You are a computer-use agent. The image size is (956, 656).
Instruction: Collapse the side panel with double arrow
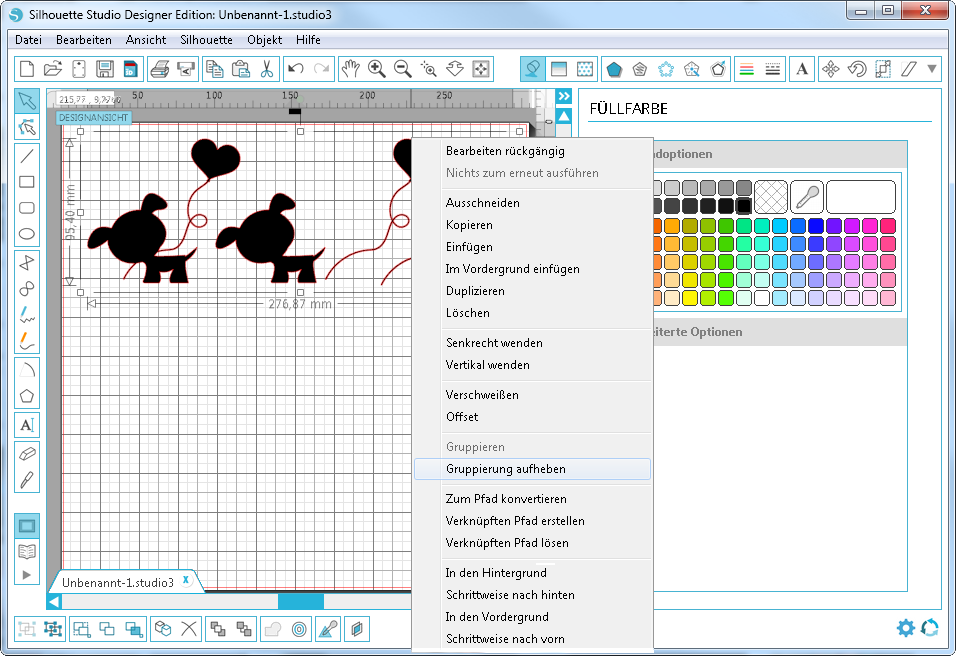pos(564,96)
